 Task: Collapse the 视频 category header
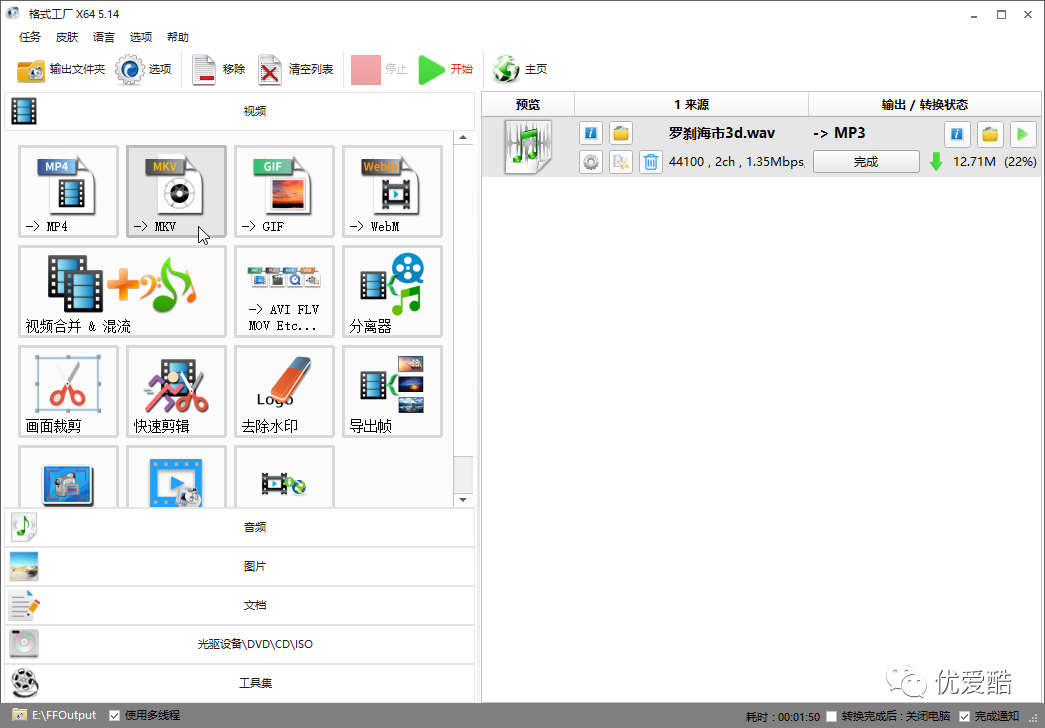240,111
